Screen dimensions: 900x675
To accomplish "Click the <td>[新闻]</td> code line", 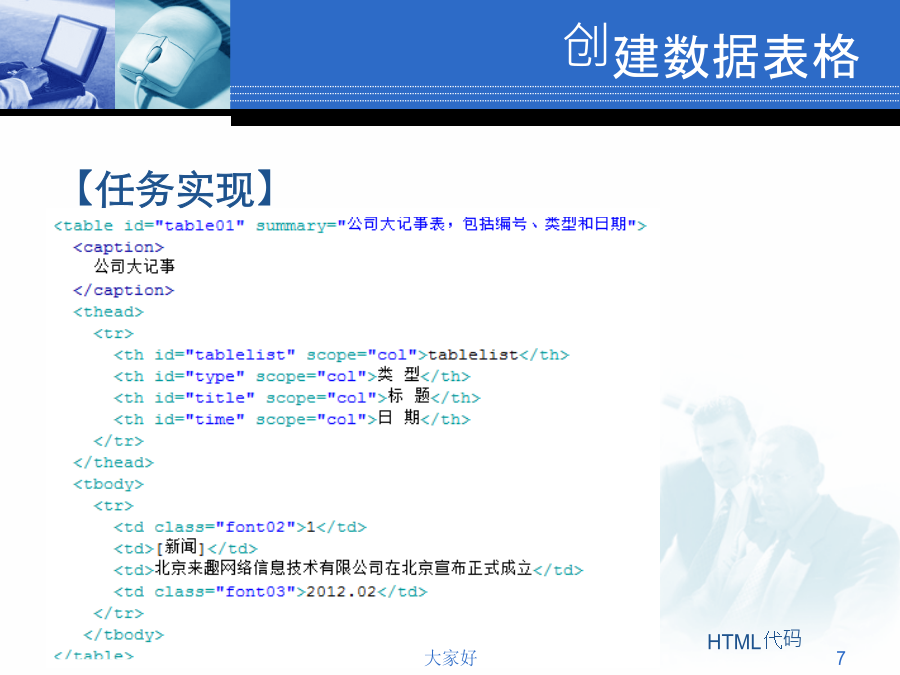I will pyautogui.click(x=186, y=548).
